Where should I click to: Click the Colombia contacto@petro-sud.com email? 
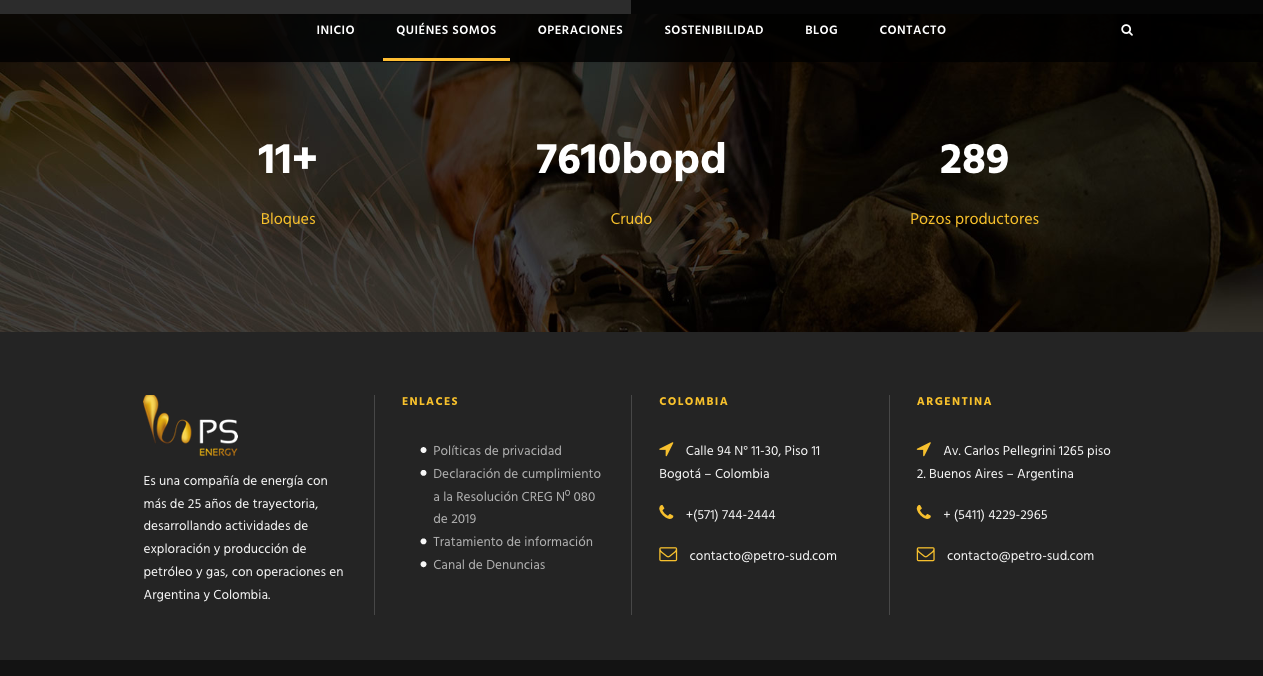coord(763,556)
